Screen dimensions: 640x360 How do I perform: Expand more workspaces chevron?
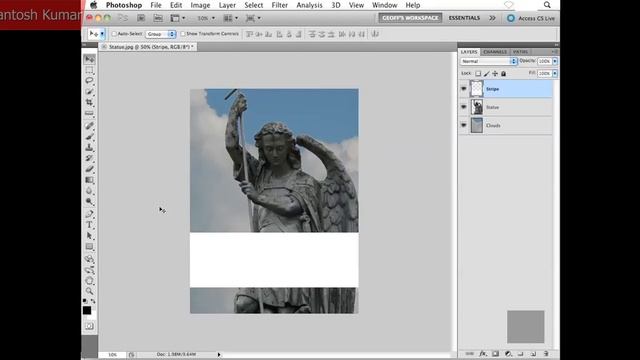pyautogui.click(x=492, y=18)
